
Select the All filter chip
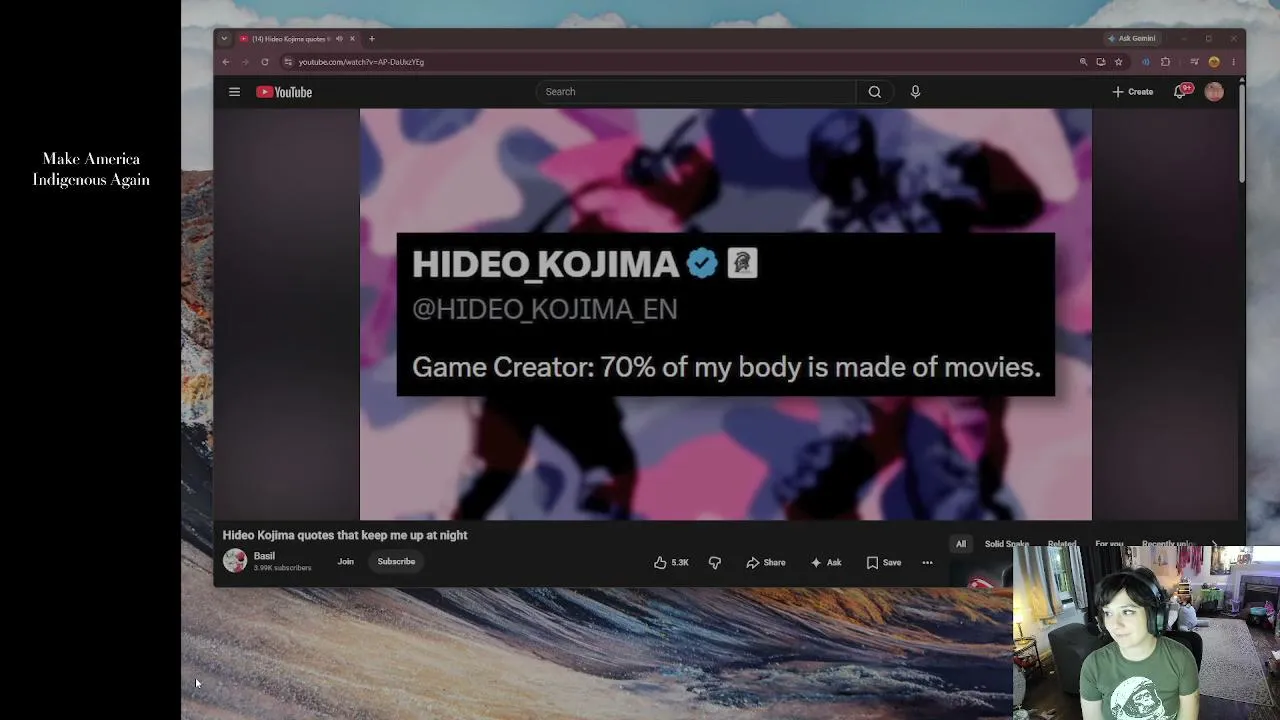coord(961,544)
